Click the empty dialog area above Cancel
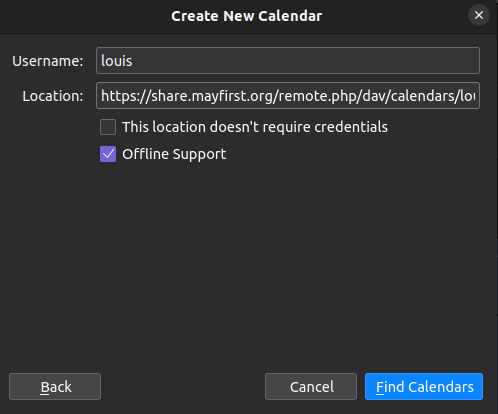The image size is (498, 414). pyautogui.click(x=311, y=267)
